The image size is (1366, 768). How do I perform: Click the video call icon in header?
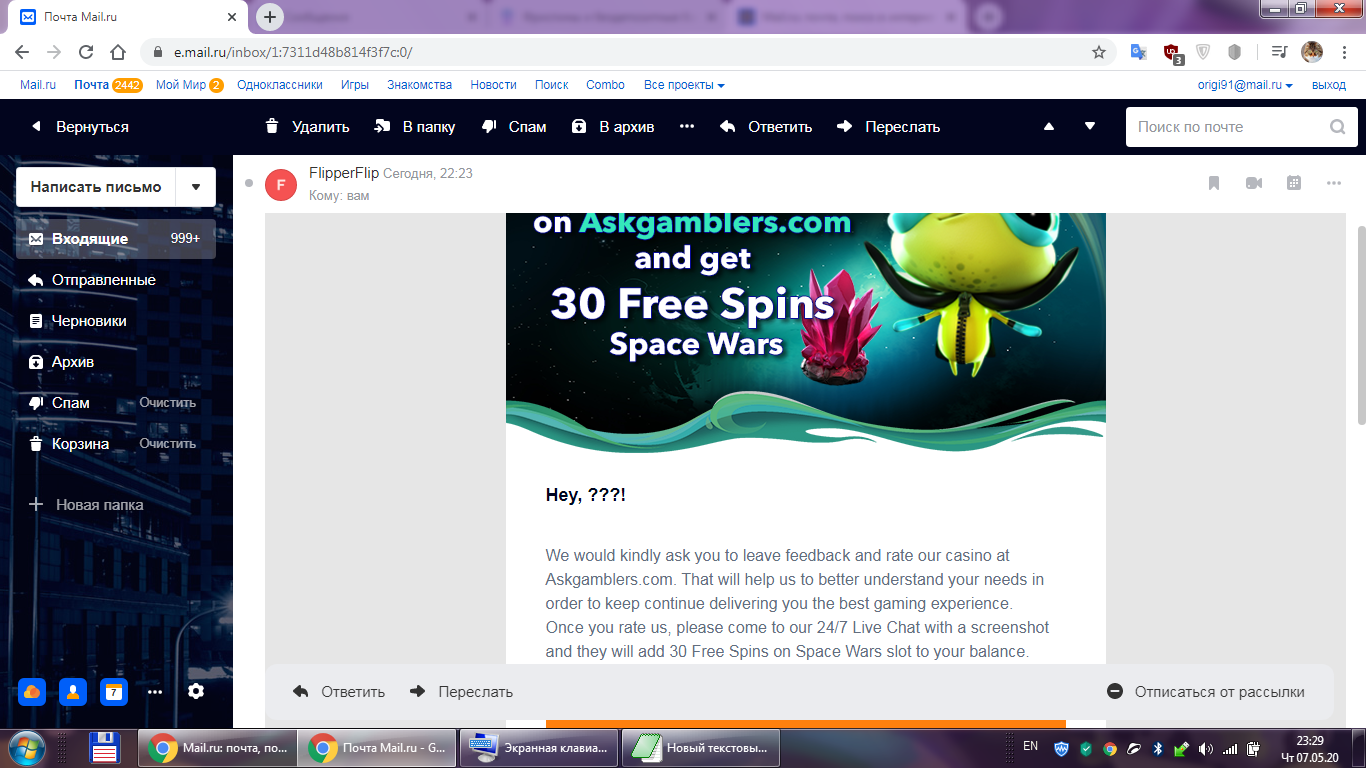[x=1254, y=183]
